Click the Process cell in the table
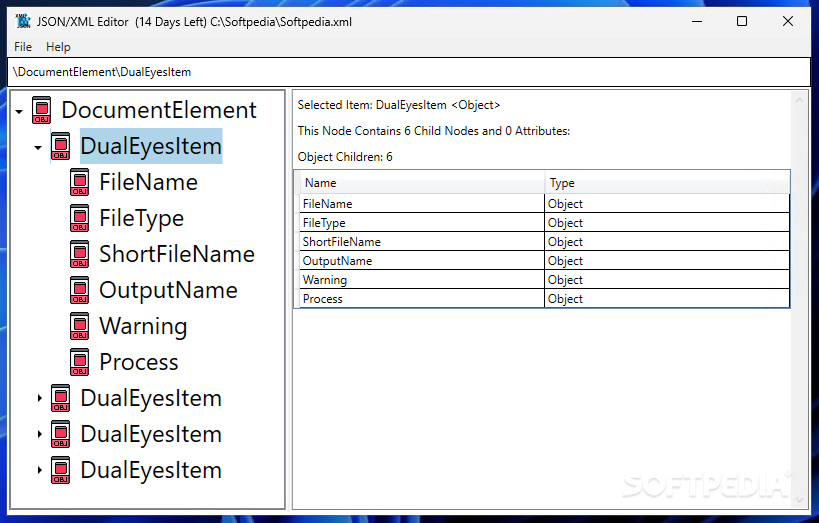Screen dimensions: 819x523 [x=422, y=299]
